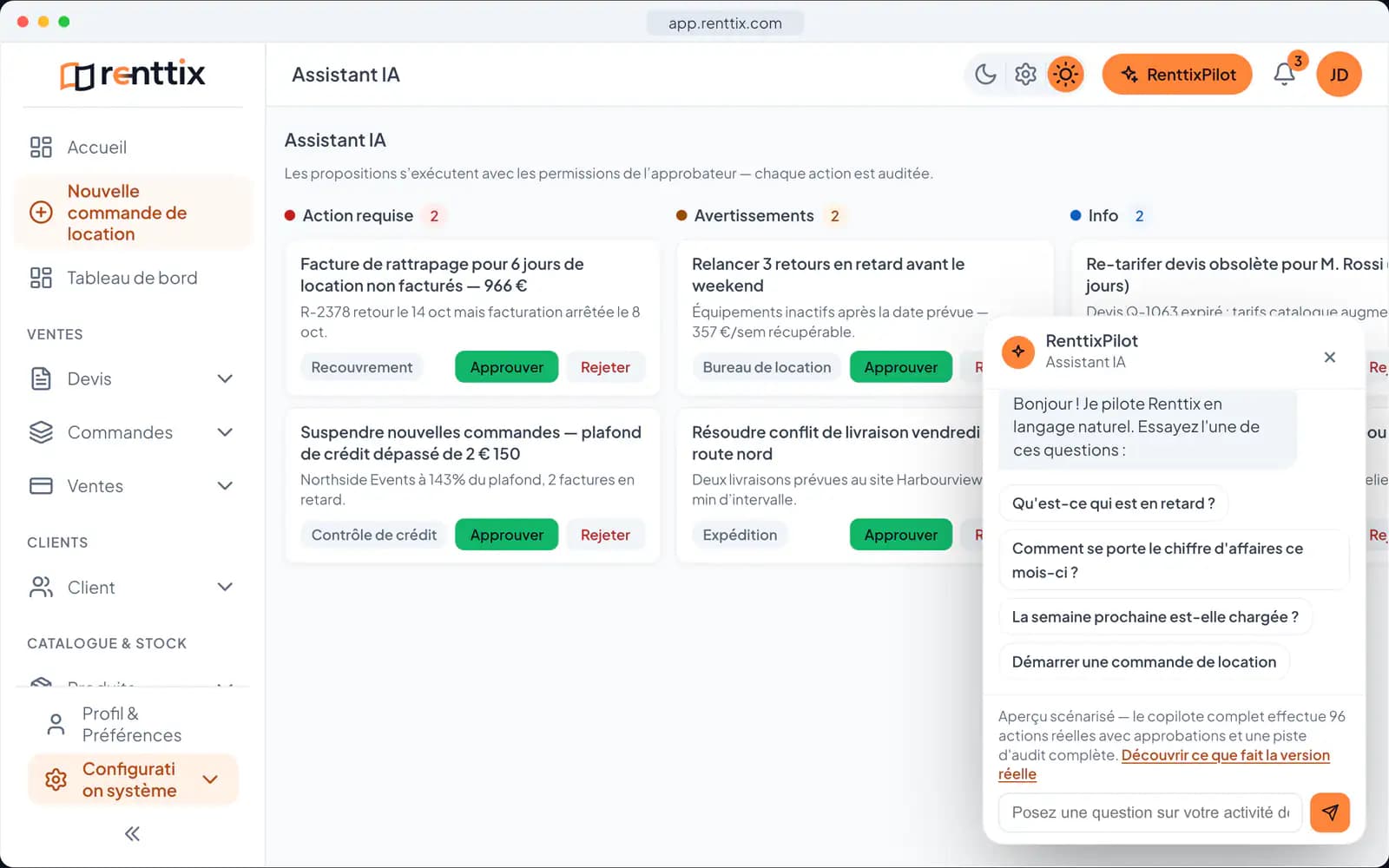
Task: Send message with paper plane icon
Action: [x=1330, y=812]
